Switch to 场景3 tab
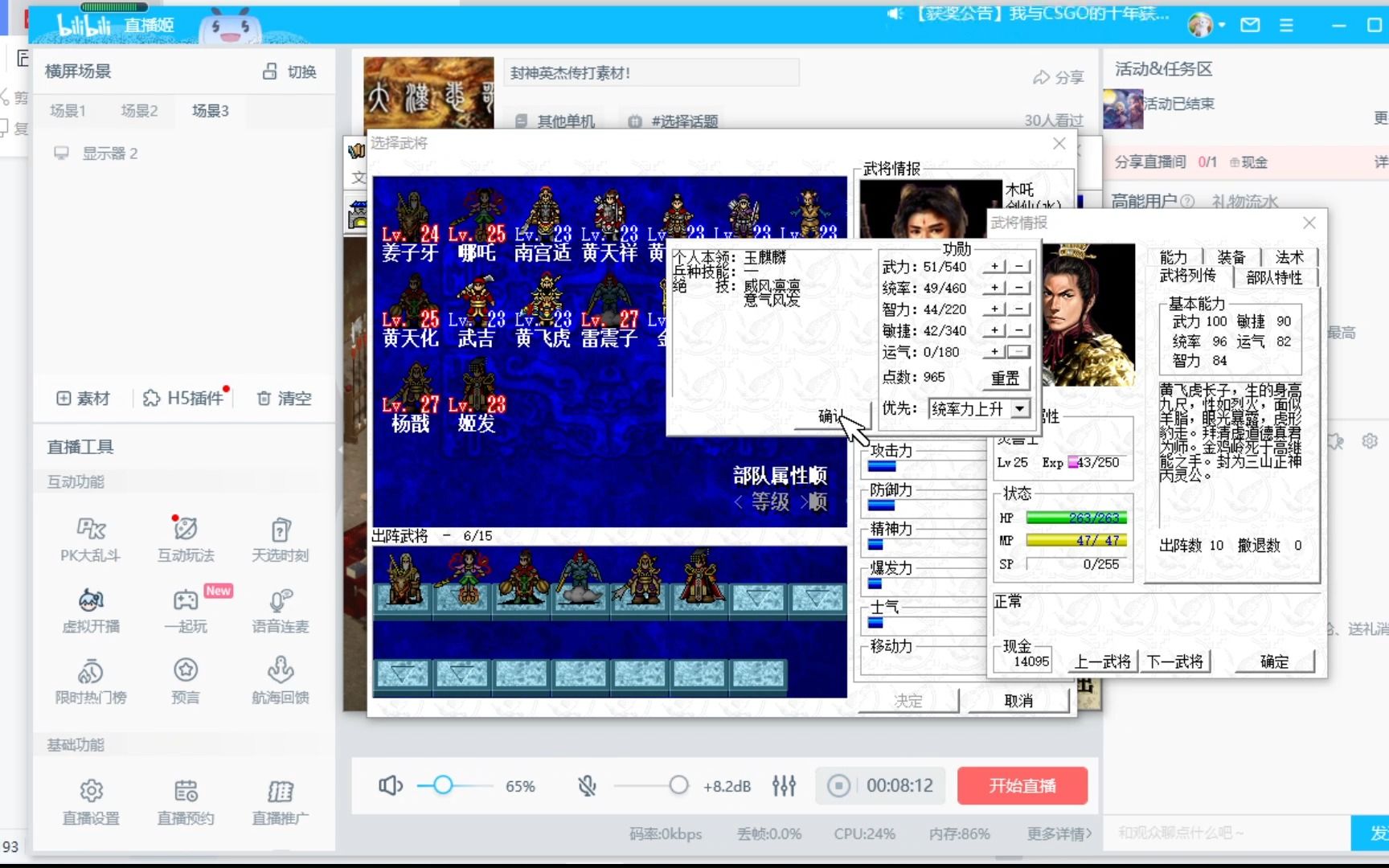Screen dimensions: 1389x868 coord(210,111)
